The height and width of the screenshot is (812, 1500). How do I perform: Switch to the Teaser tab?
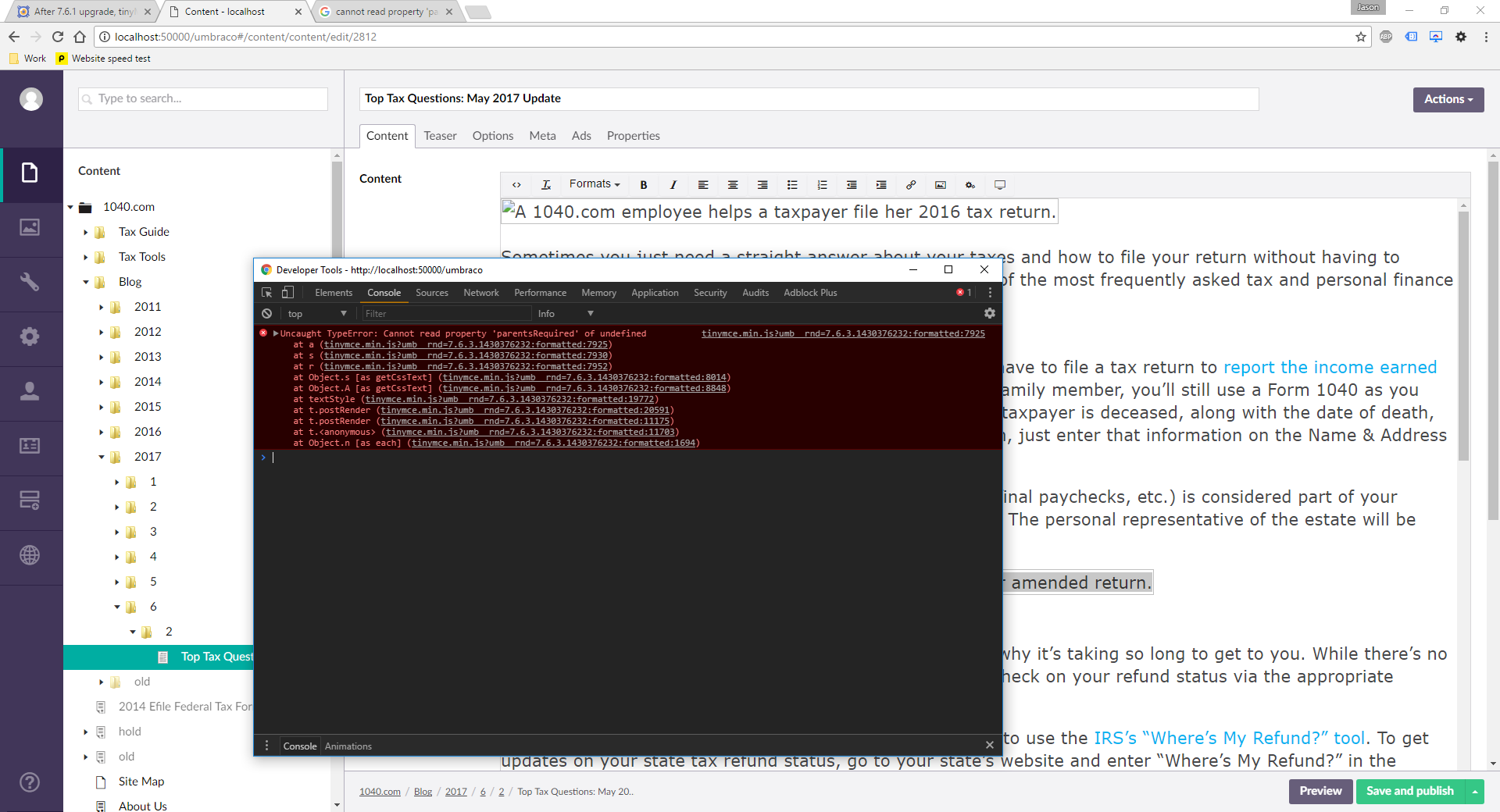point(440,136)
